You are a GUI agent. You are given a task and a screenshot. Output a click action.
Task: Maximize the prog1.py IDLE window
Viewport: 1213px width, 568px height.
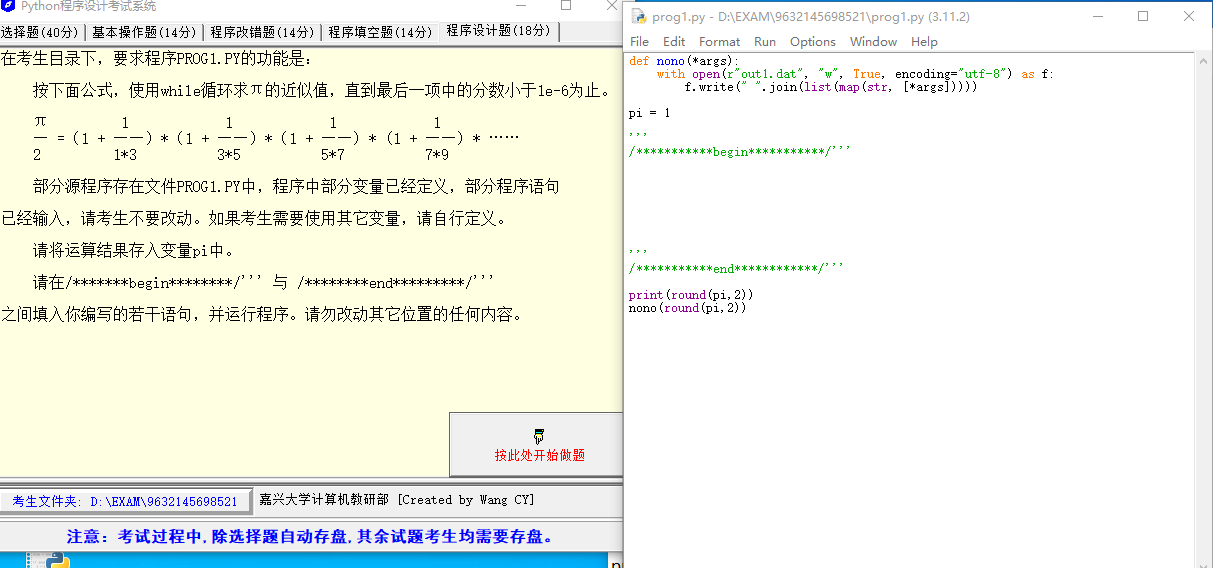pyautogui.click(x=1143, y=16)
